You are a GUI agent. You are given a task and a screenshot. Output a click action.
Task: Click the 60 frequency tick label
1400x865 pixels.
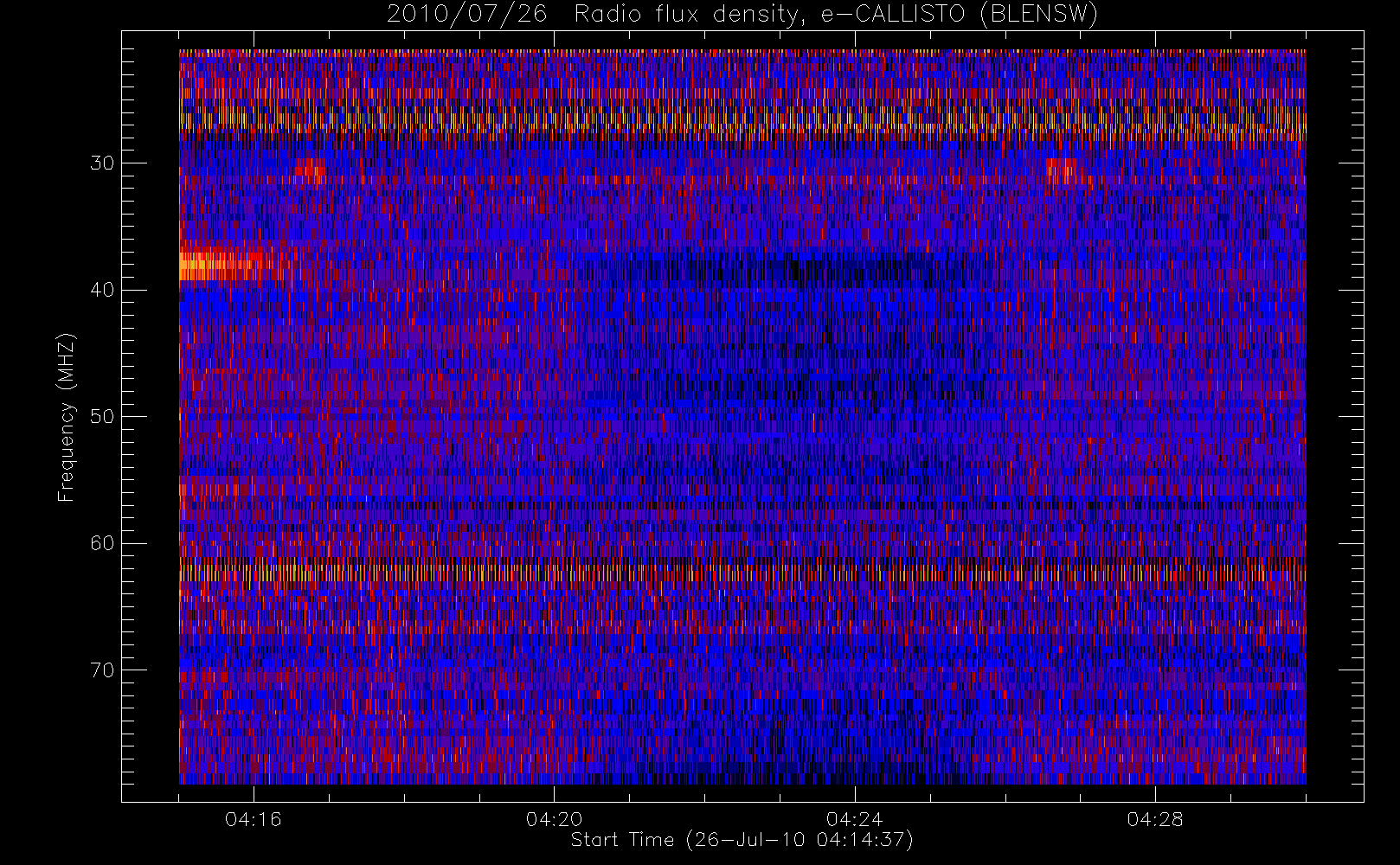[102, 543]
